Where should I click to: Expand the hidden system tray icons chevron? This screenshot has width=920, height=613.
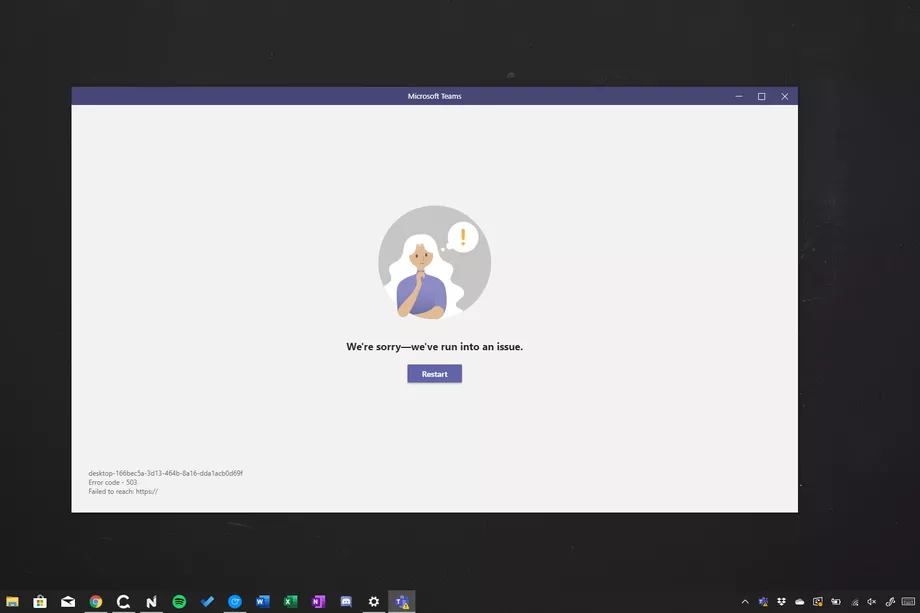[745, 601]
